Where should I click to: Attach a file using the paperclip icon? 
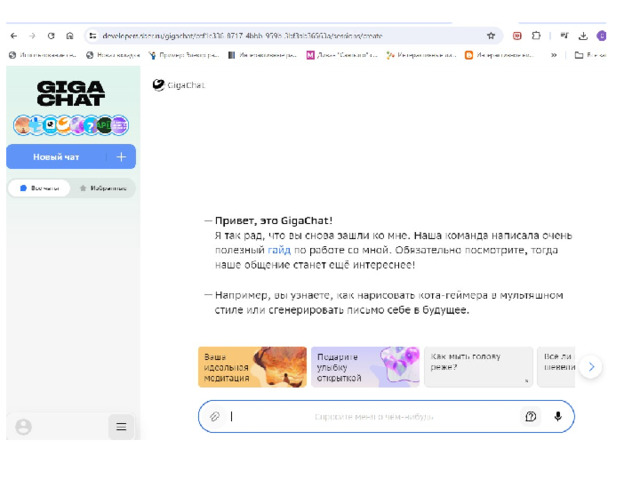[x=215, y=416]
